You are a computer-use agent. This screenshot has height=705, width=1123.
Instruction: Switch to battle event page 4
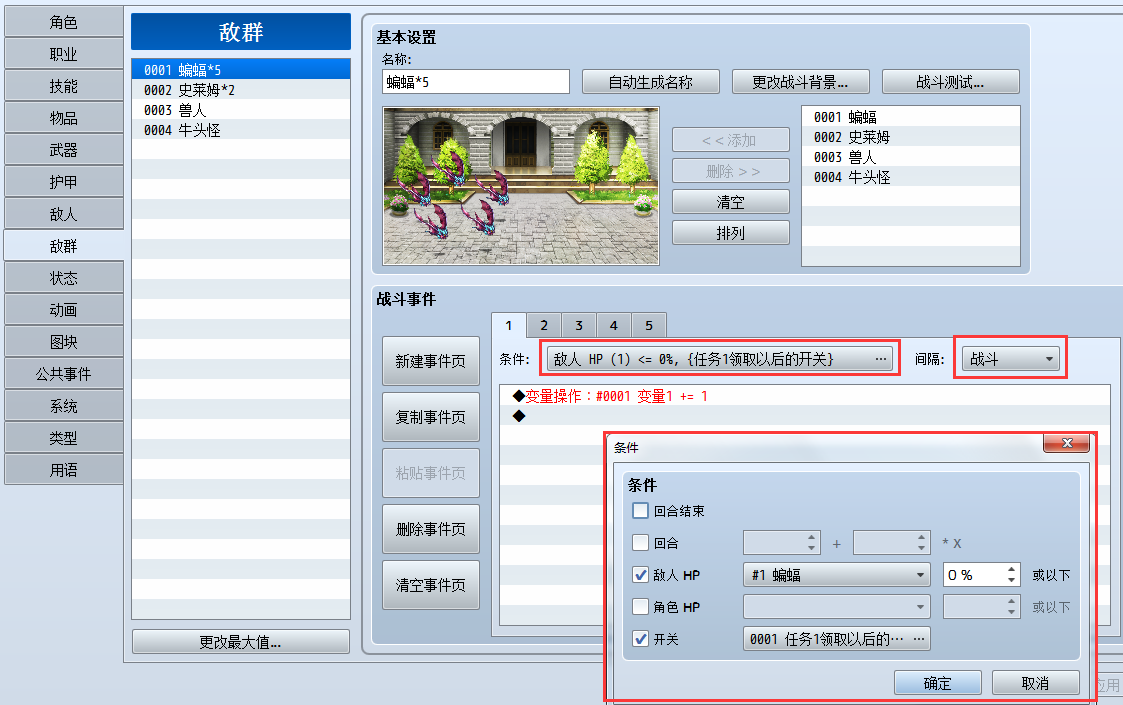(614, 325)
